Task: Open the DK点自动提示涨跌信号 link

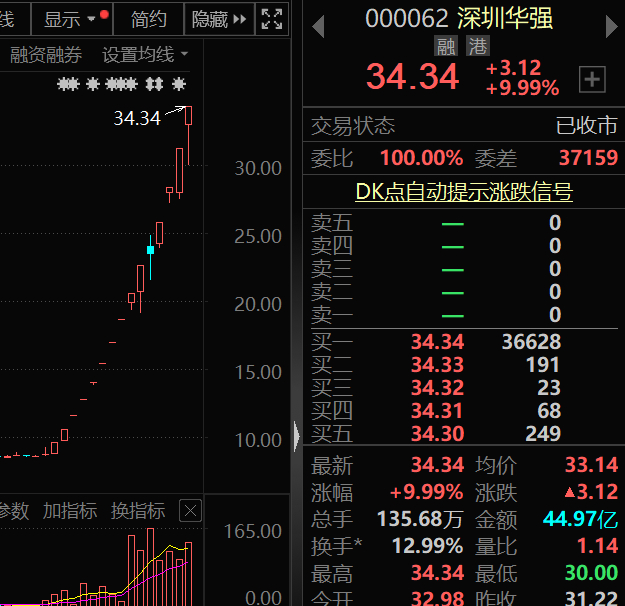Action: pyautogui.click(x=464, y=192)
